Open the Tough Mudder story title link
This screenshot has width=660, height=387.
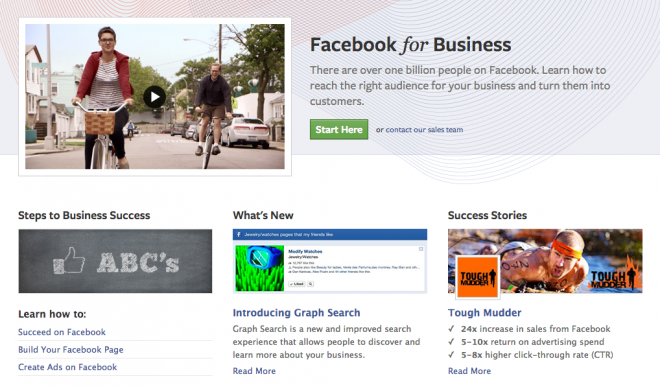484,312
